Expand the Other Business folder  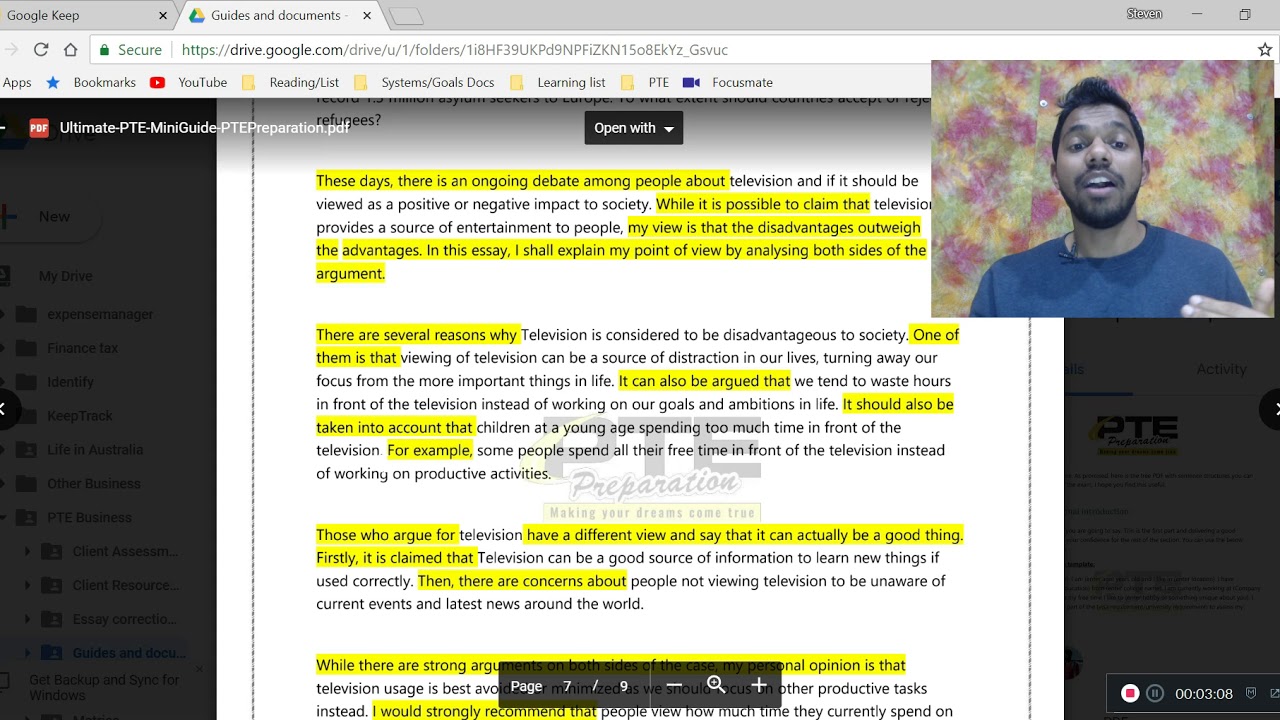pos(4,484)
